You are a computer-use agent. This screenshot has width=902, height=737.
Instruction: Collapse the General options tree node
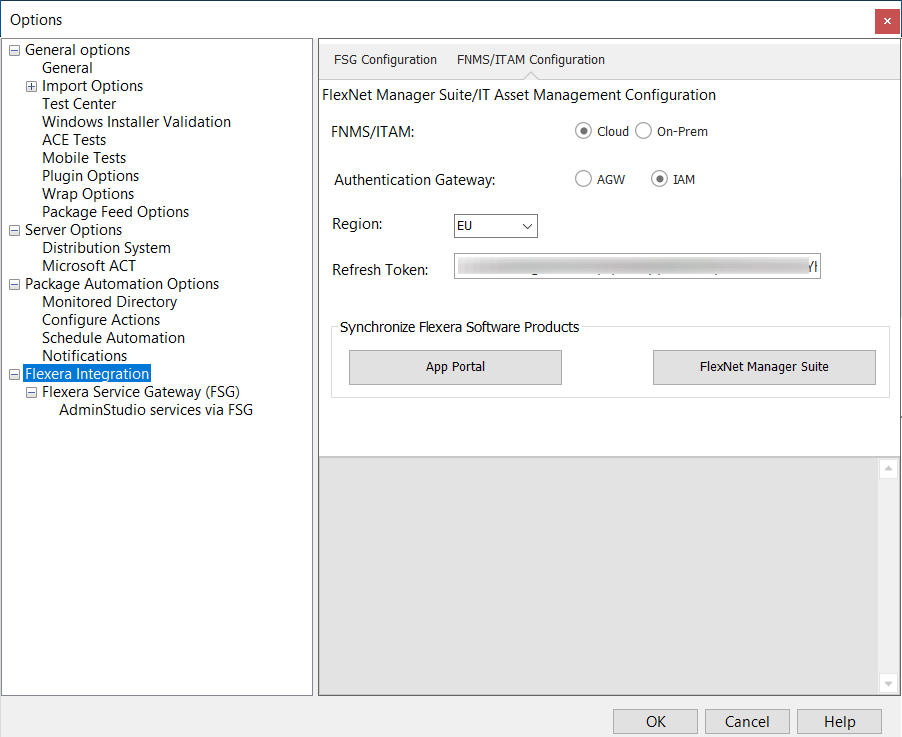(14, 51)
